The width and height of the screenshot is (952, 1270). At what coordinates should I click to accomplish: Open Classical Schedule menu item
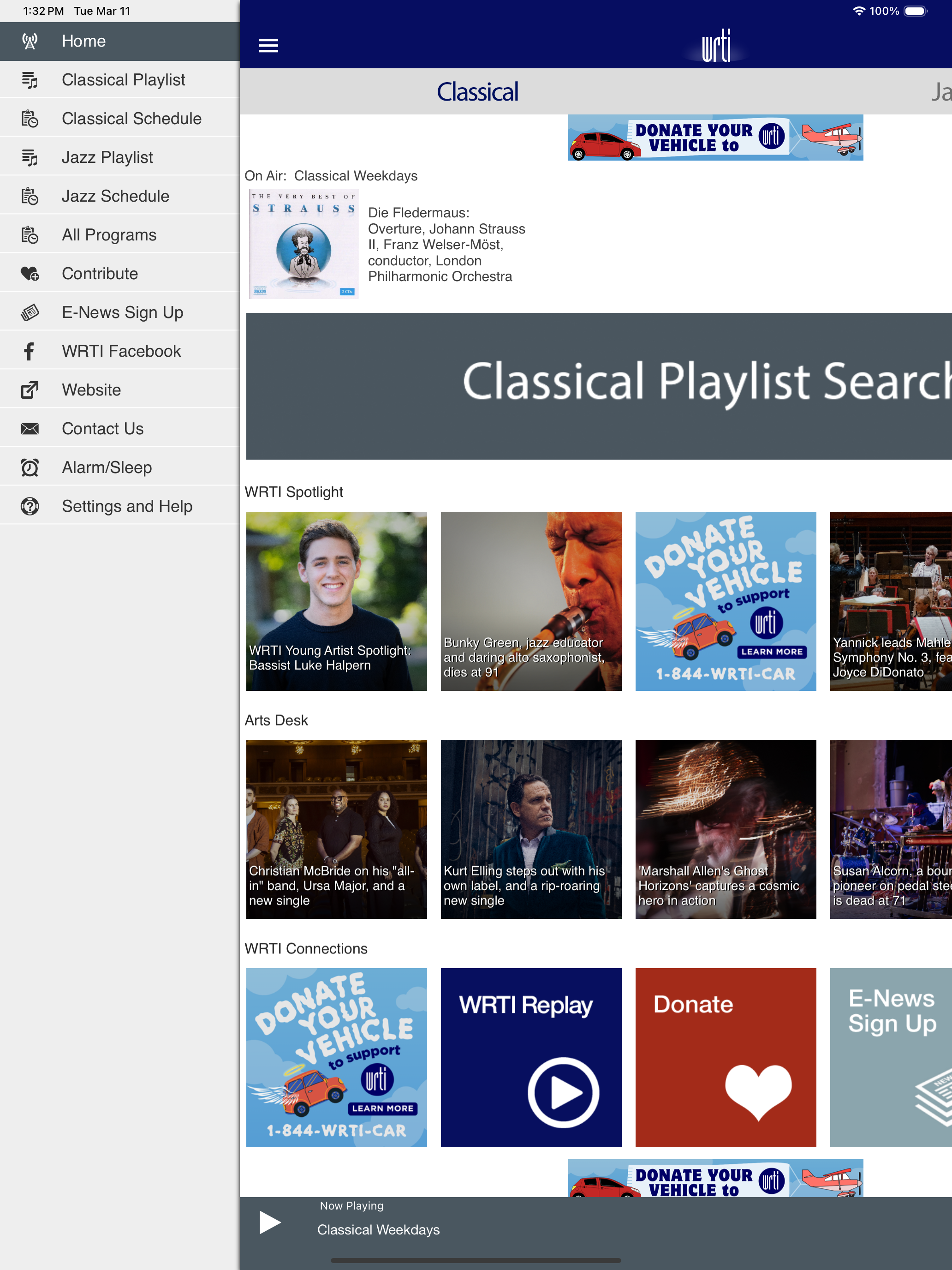[x=119, y=119]
